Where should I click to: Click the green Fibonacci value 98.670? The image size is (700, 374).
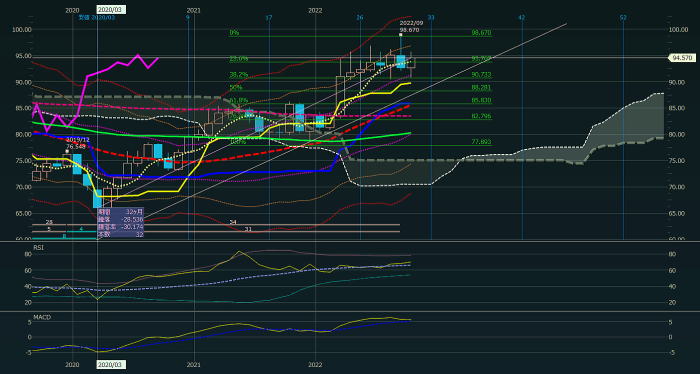point(481,33)
